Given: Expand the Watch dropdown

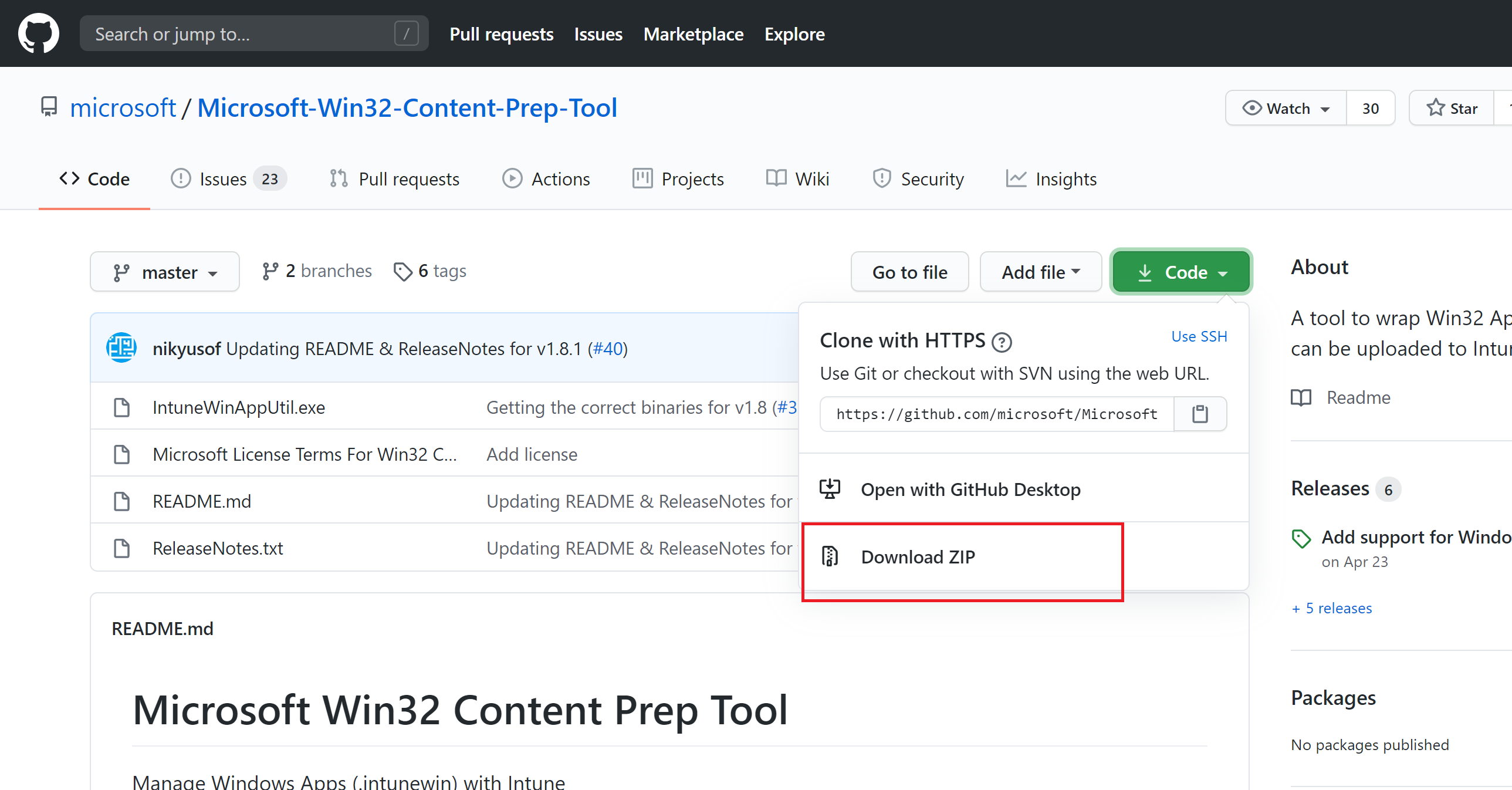Looking at the screenshot, I should [x=1286, y=108].
